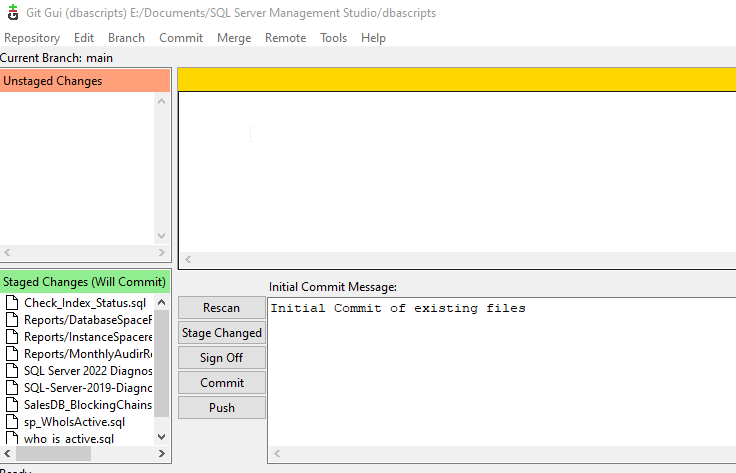Click file icon beside Reports/InstanceSpace entry
The height and width of the screenshot is (473, 736).
pyautogui.click(x=12, y=337)
